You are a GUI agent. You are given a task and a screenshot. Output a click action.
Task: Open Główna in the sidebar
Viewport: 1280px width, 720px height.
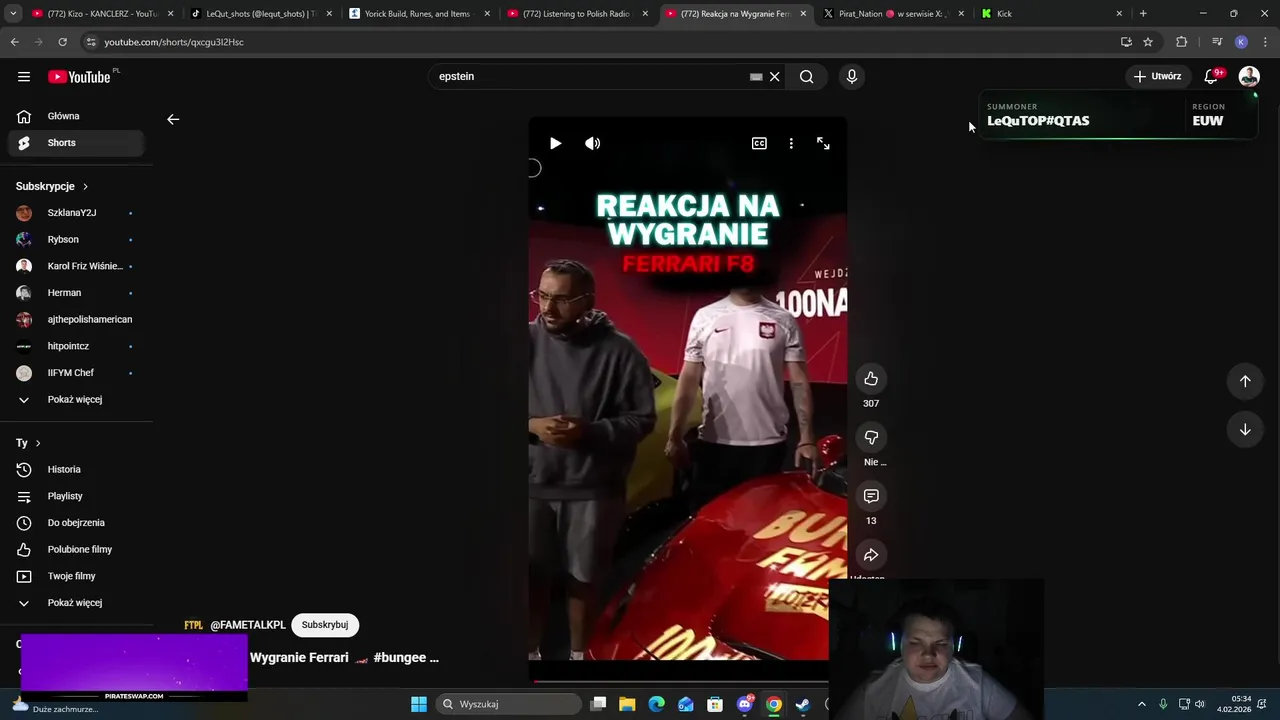click(76, 116)
